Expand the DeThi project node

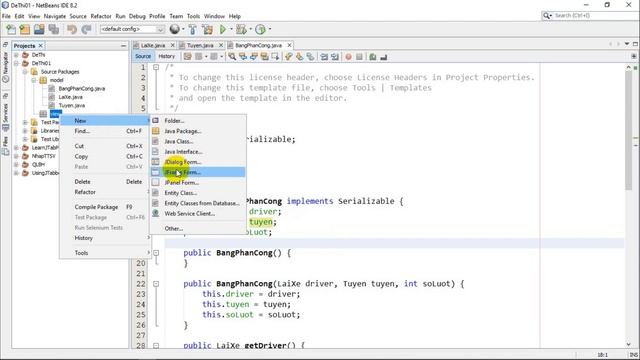(16, 55)
